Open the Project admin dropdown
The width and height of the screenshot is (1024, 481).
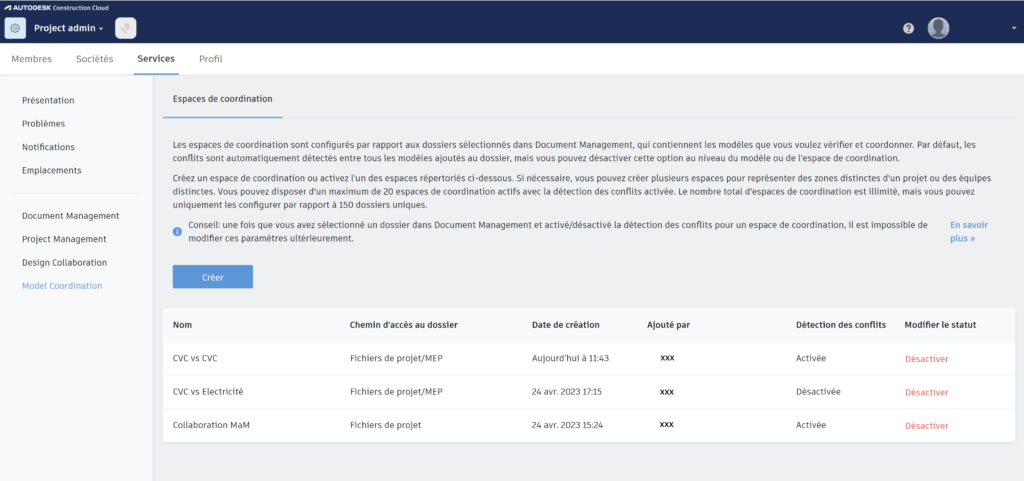click(69, 28)
